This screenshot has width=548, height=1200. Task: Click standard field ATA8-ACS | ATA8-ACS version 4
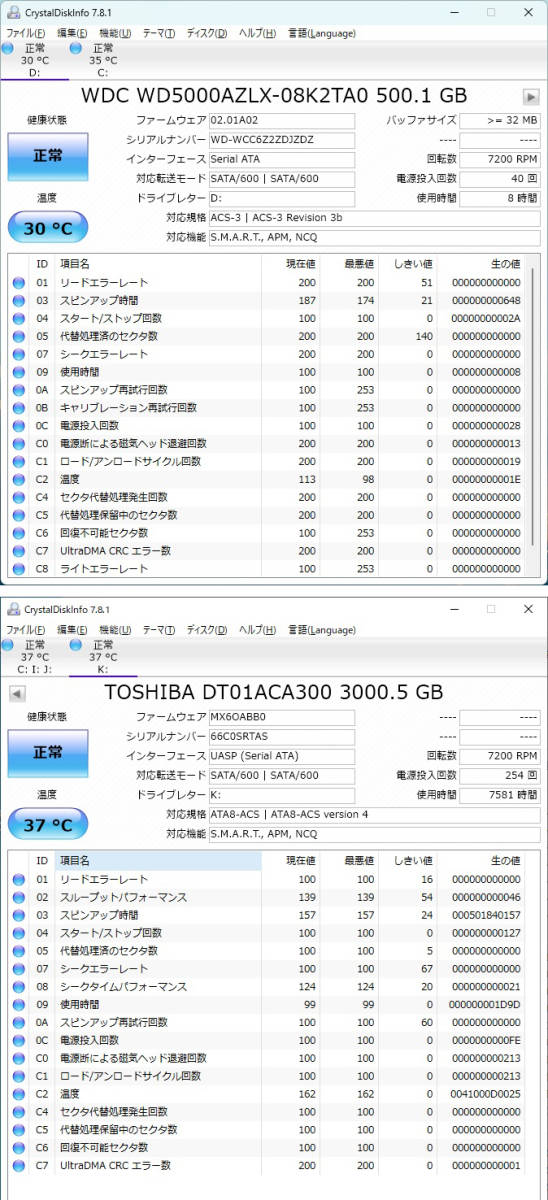[x=374, y=814]
